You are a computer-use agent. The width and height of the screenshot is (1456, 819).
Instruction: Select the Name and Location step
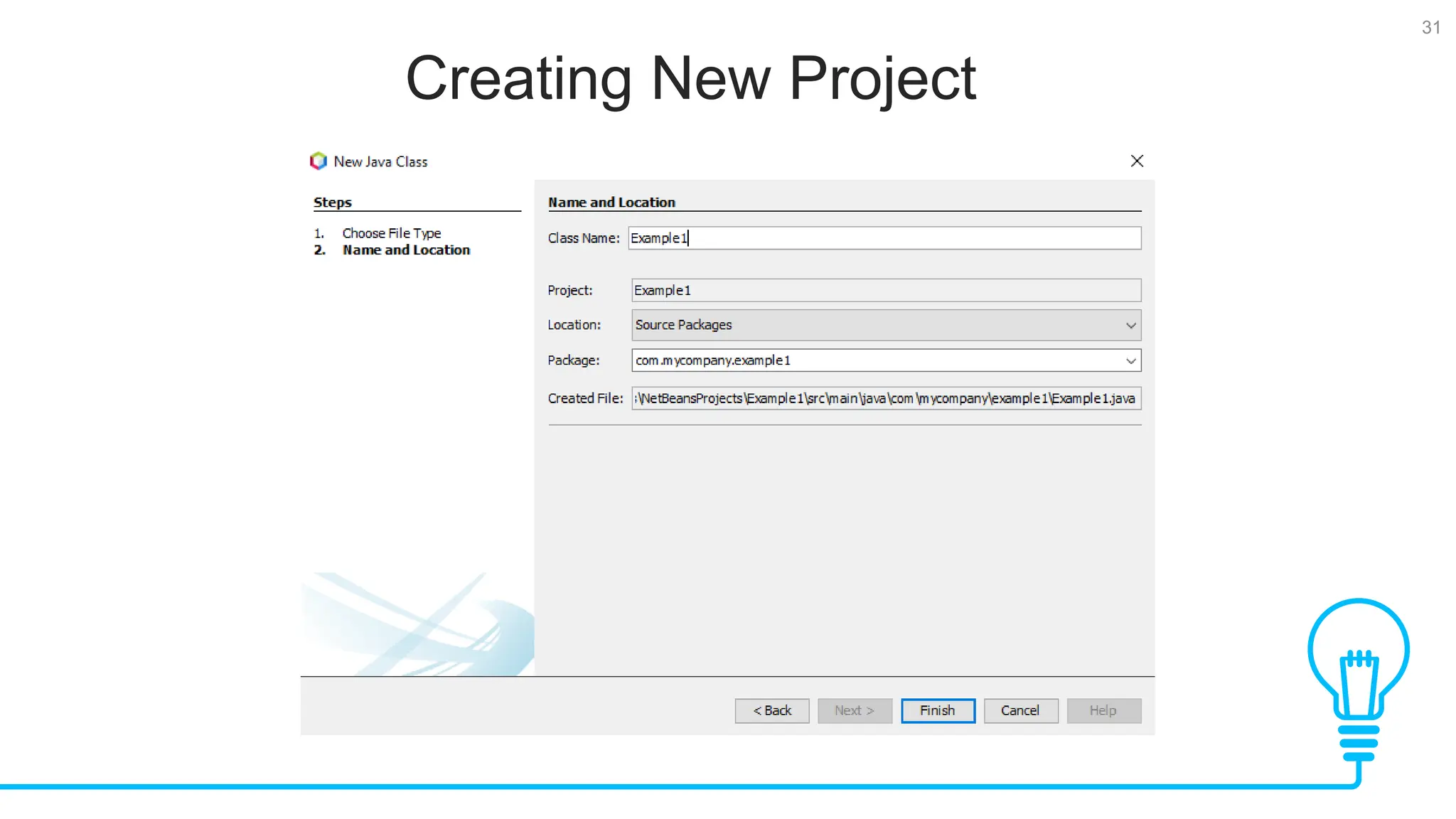(406, 250)
